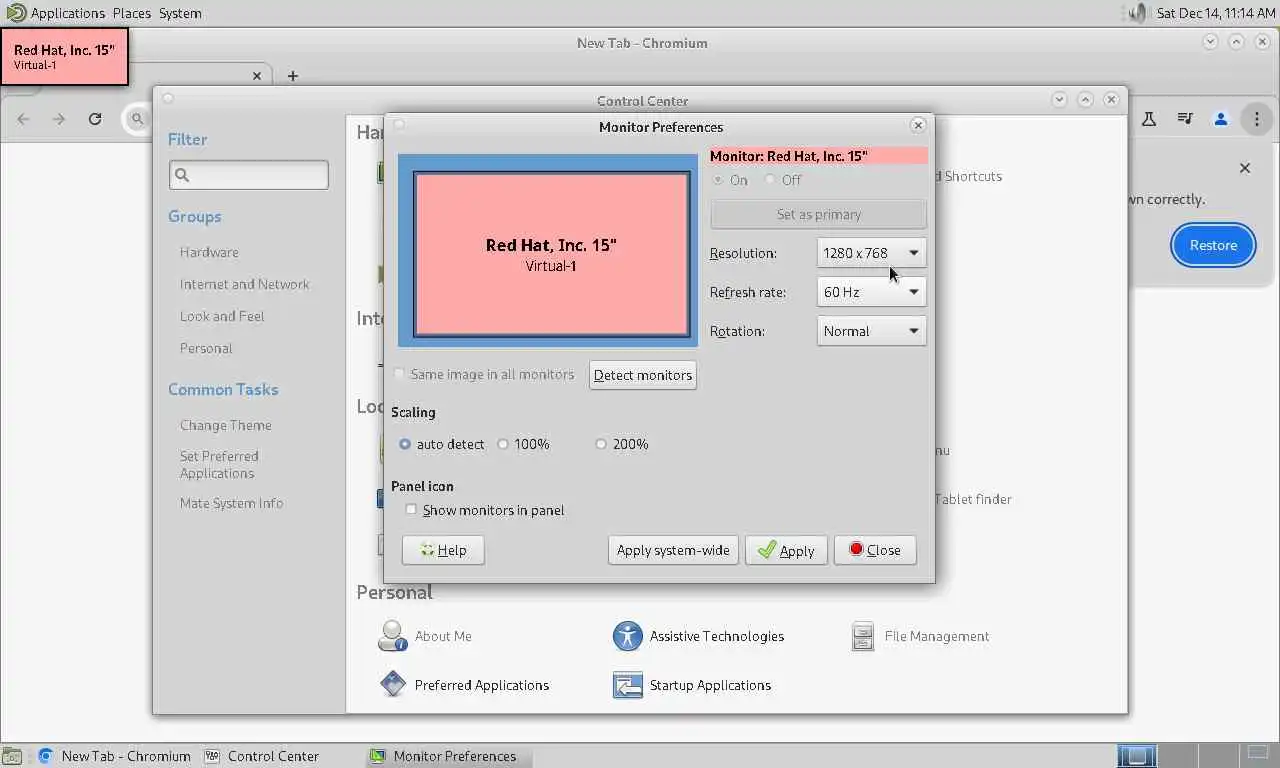Click the search icon in Filter field
This screenshot has width=1280, height=768.
coord(182,175)
